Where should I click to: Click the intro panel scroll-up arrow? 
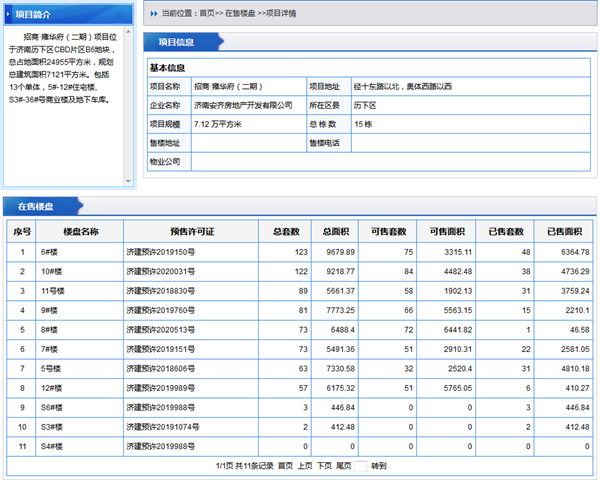pos(129,32)
